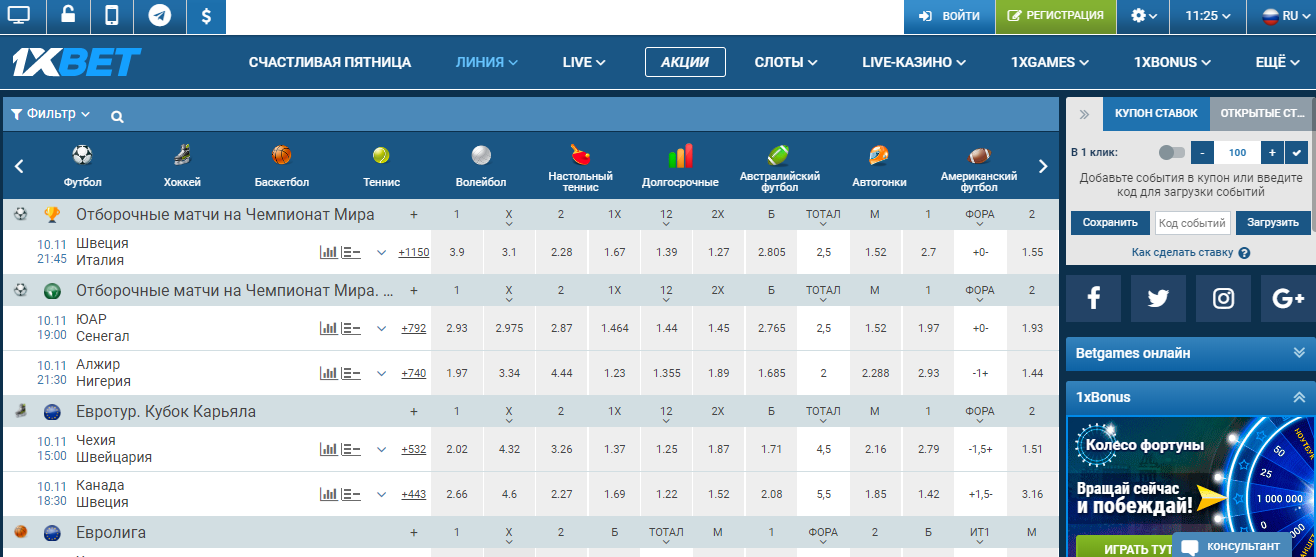Collapse coupon panel double-arrow icon
1316x557 pixels.
click(x=1084, y=114)
